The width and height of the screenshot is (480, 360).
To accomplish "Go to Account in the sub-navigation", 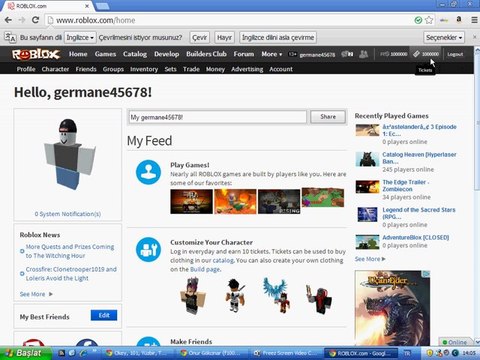I will click(x=281, y=69).
